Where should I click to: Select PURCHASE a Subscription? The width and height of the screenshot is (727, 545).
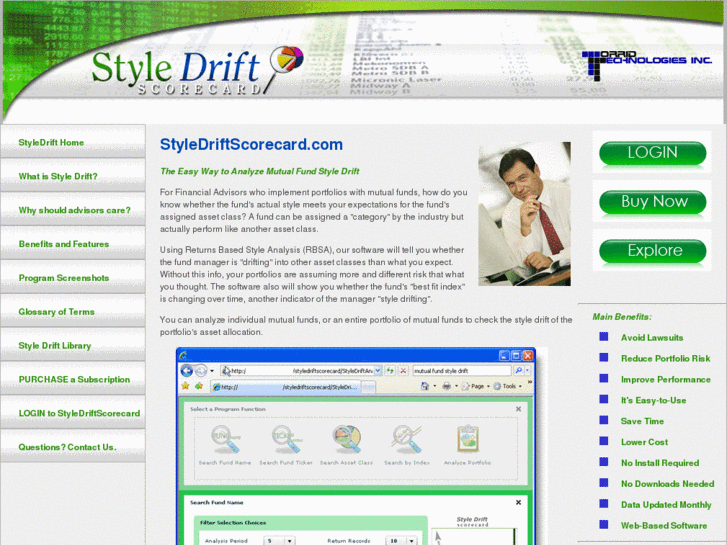[x=73, y=379]
